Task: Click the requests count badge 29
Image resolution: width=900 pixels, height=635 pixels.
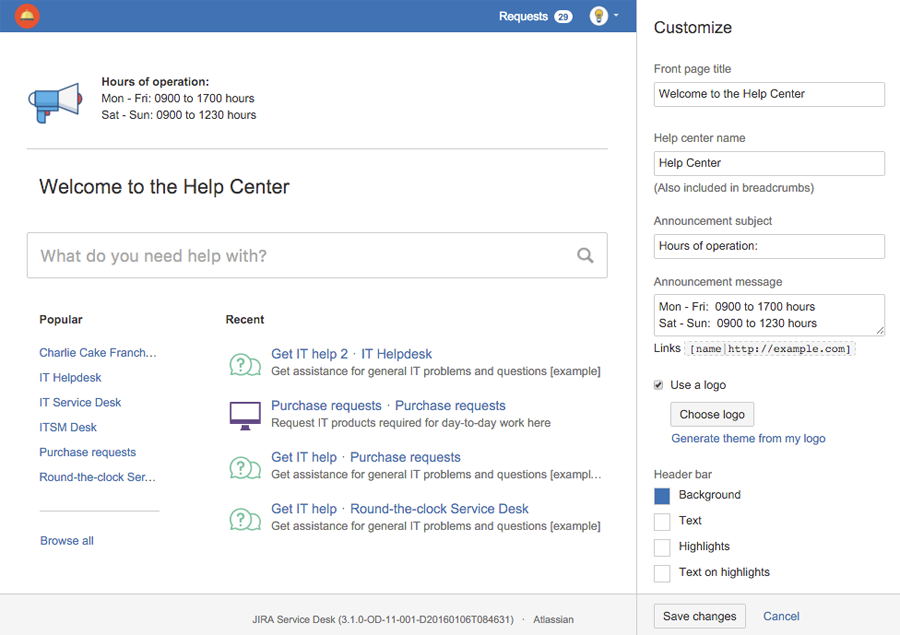Action: (x=563, y=17)
